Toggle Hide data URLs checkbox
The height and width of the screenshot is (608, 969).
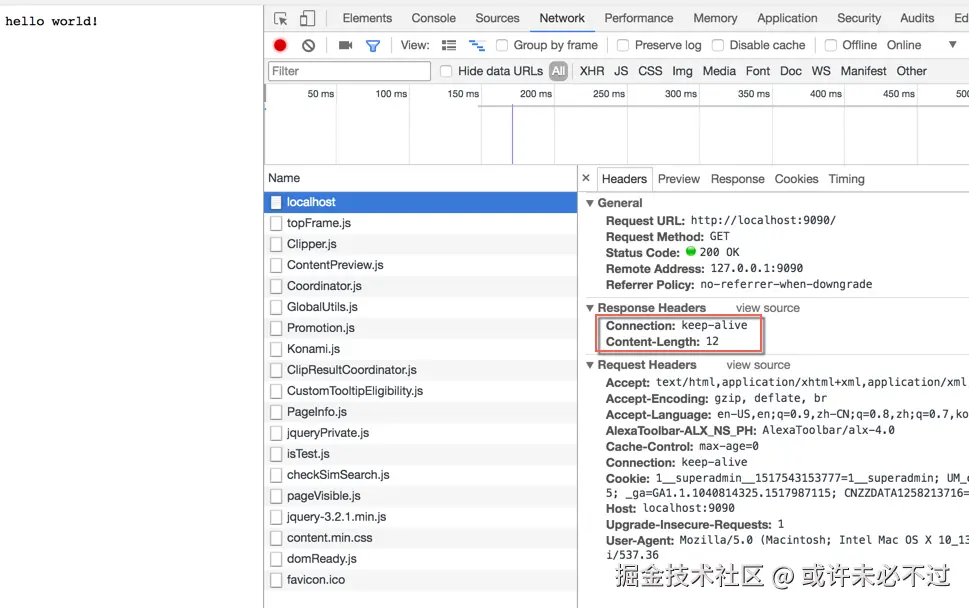coord(446,71)
